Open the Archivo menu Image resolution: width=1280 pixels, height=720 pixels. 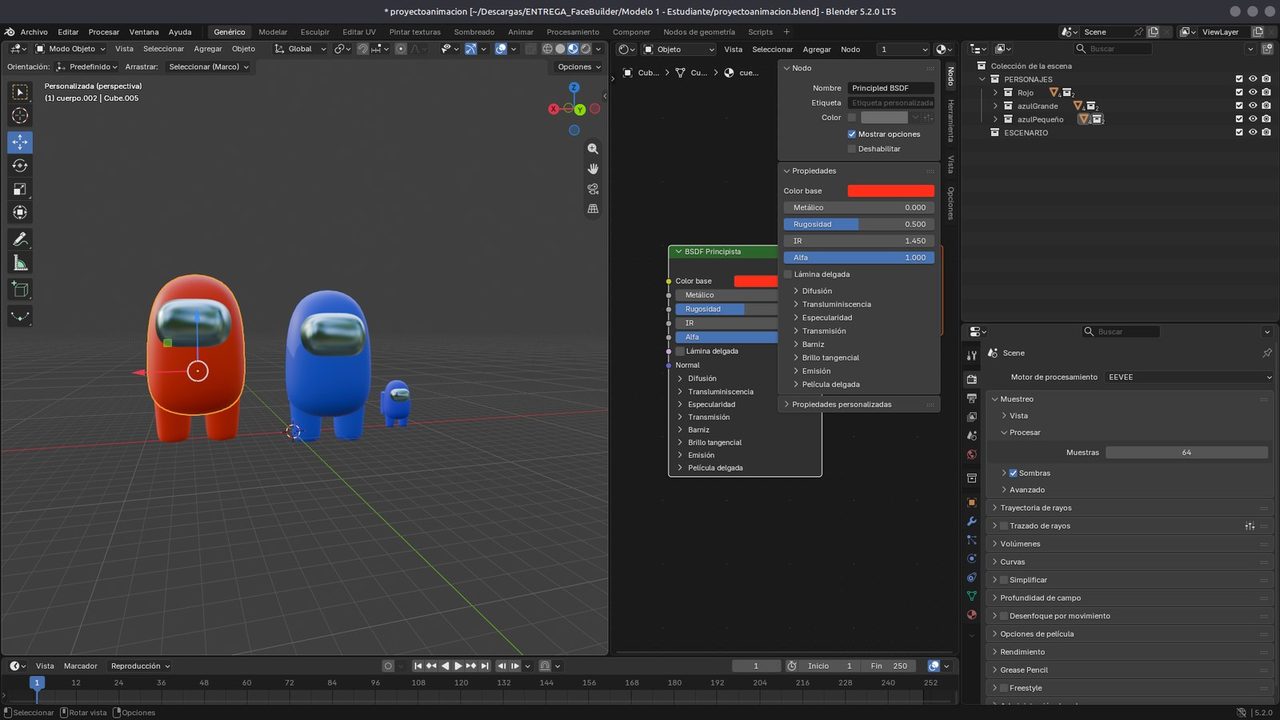click(x=34, y=32)
